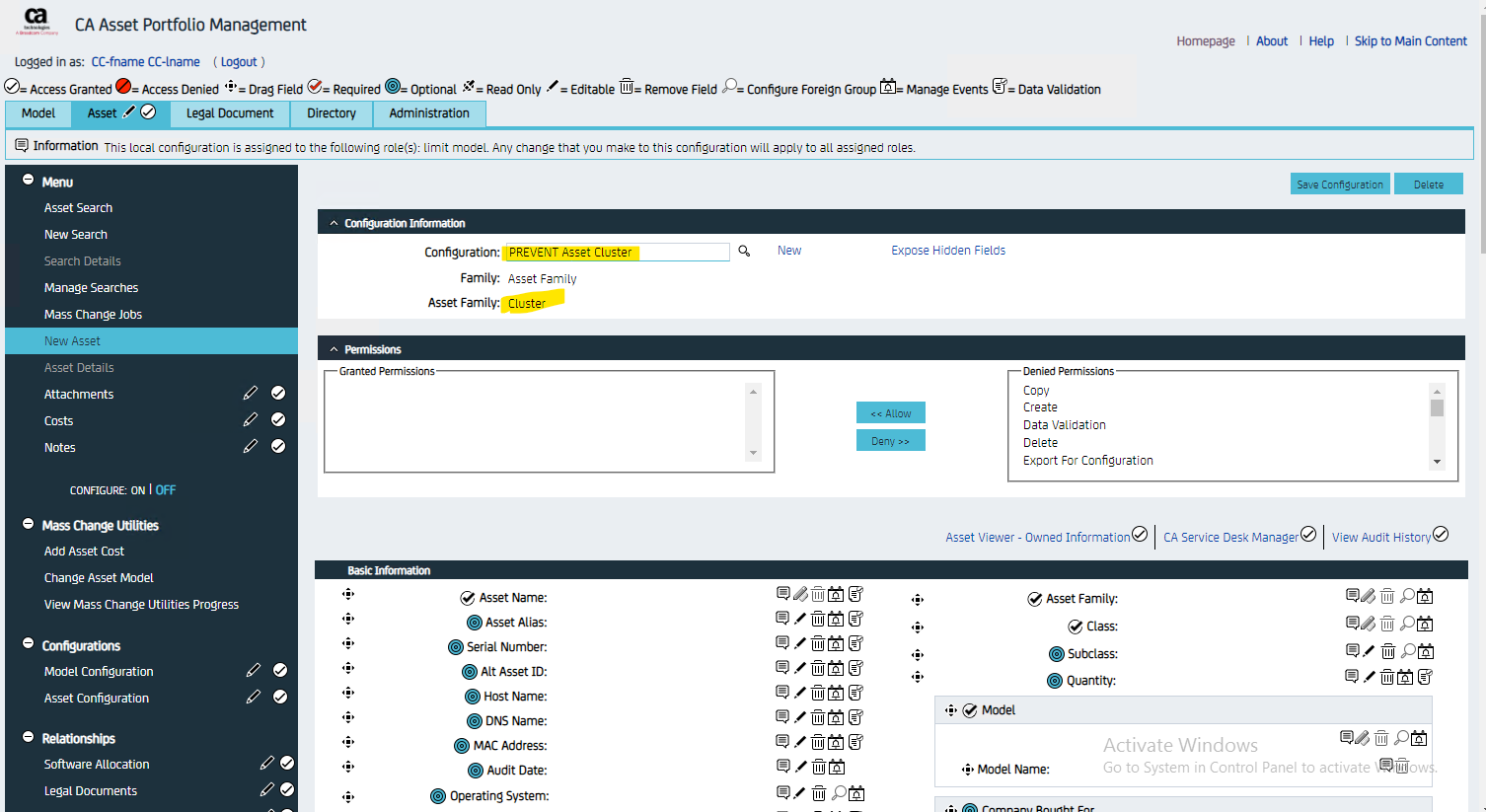Screen dimensions: 1486x812
Task: Click the search magnifier beside Configuration field
Action: coord(744,252)
